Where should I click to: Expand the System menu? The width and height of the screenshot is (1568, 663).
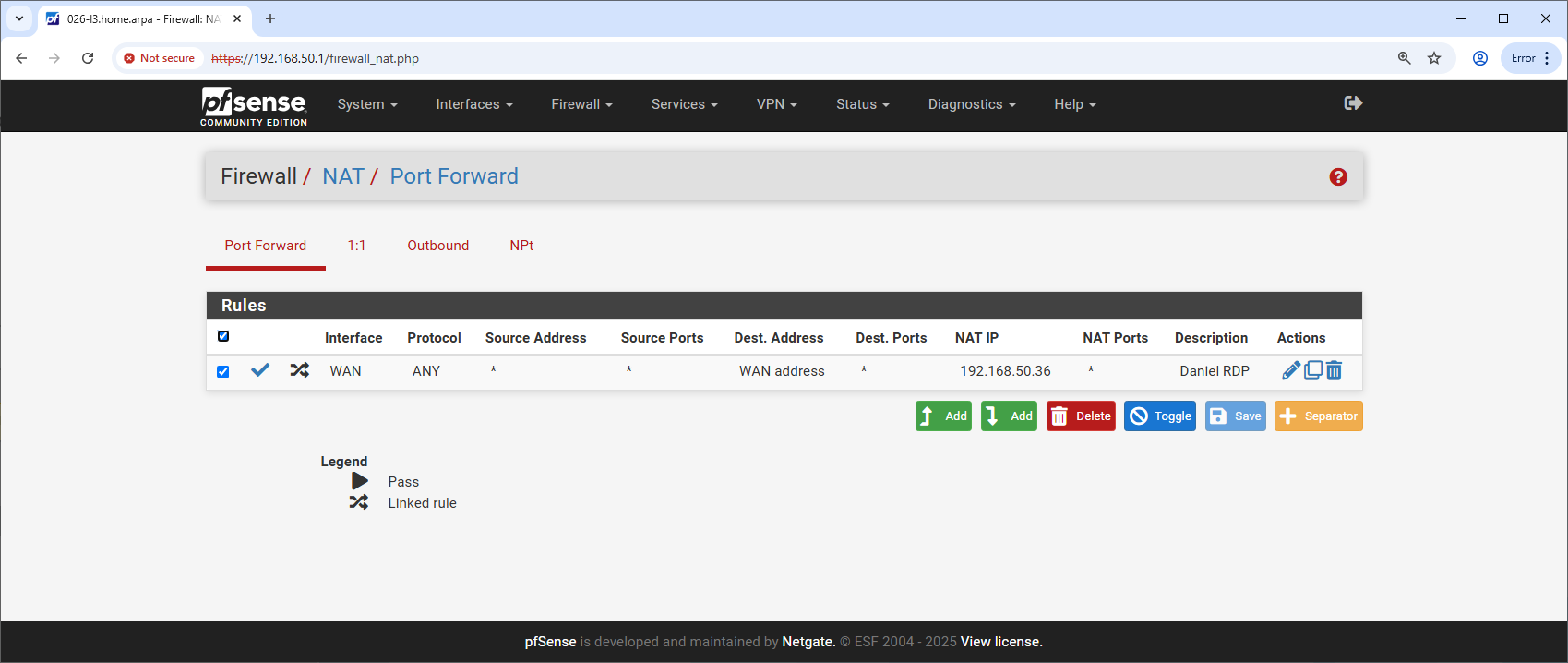click(x=367, y=104)
